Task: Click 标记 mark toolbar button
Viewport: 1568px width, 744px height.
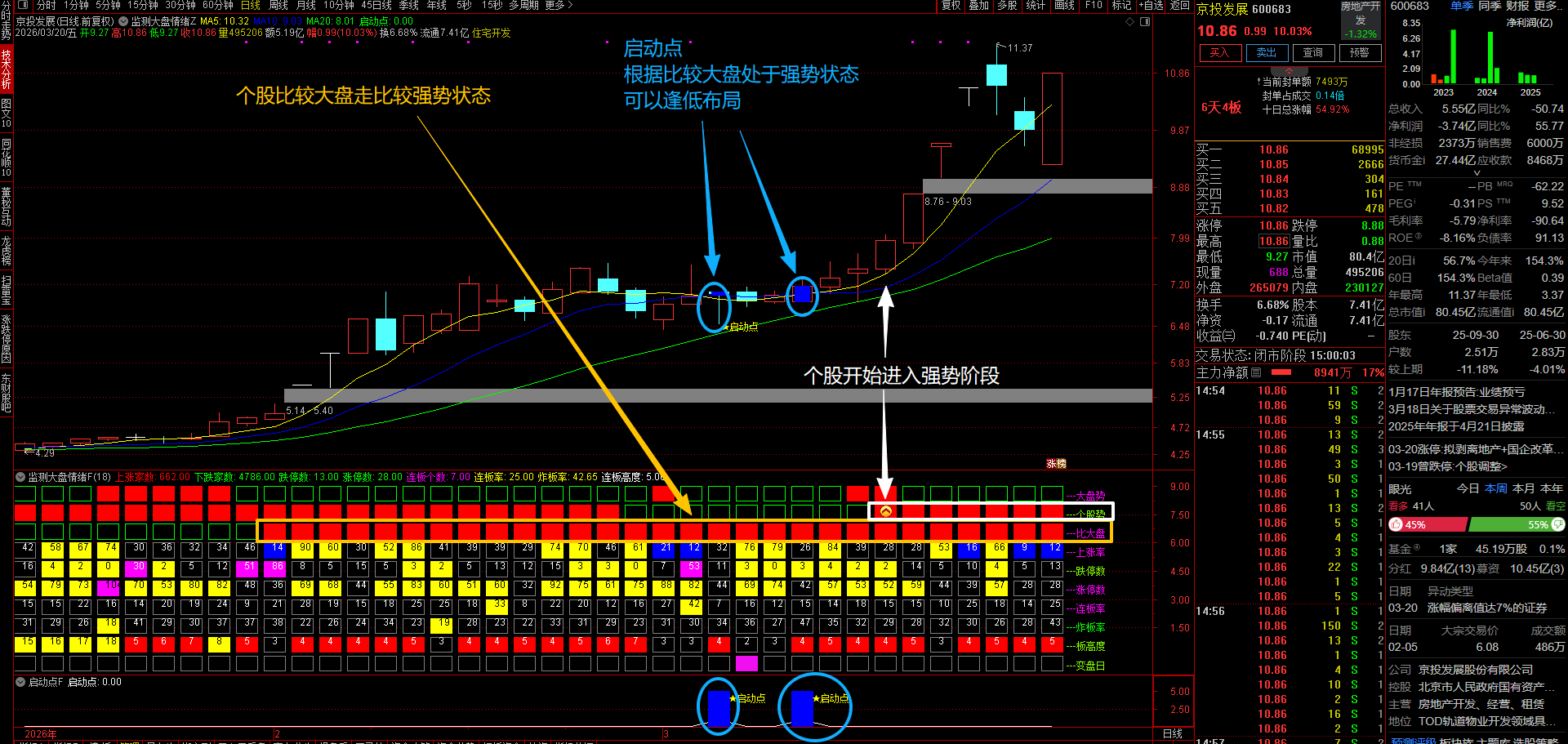Action: [1121, 6]
